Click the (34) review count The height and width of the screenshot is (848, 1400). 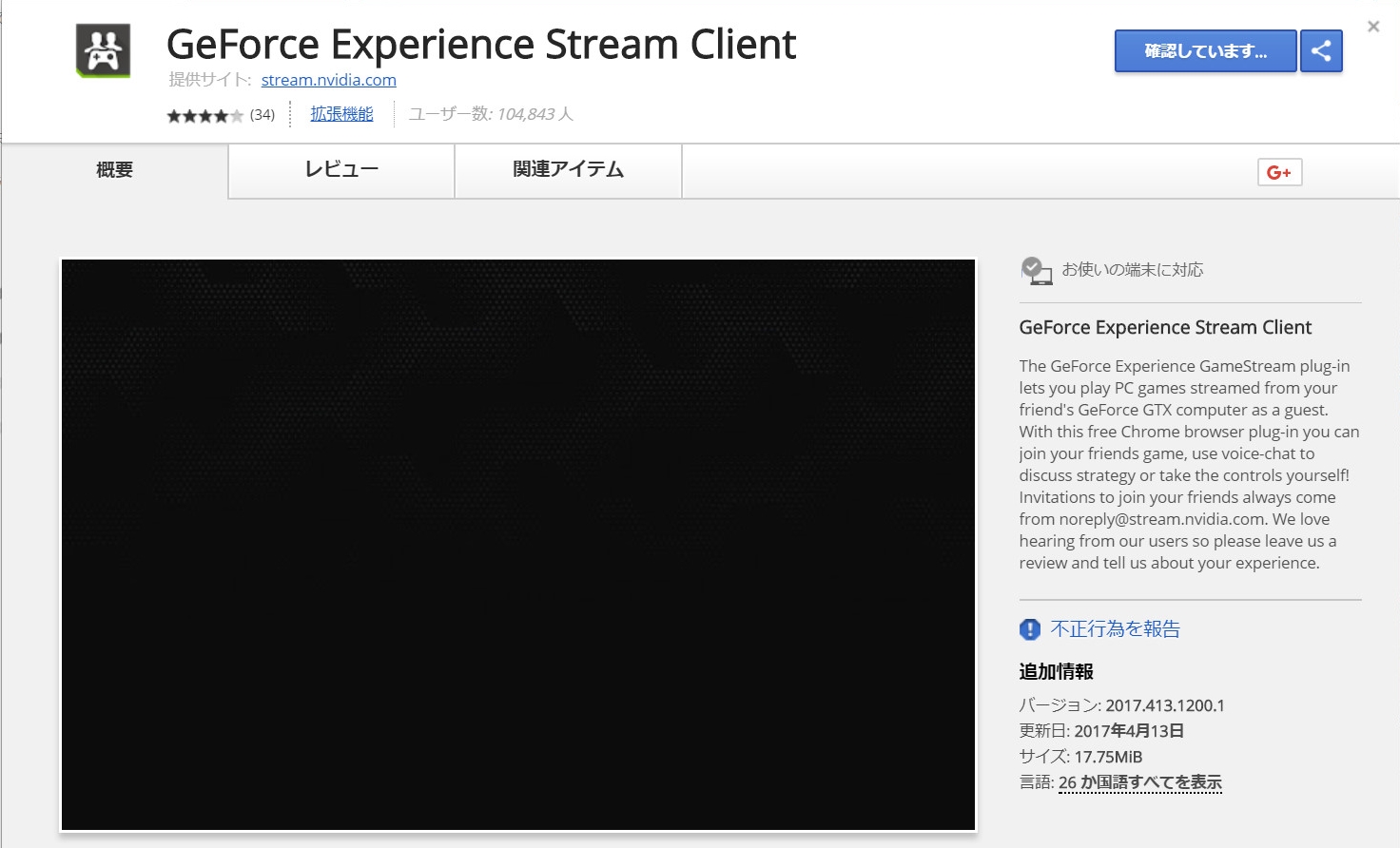coord(262,115)
